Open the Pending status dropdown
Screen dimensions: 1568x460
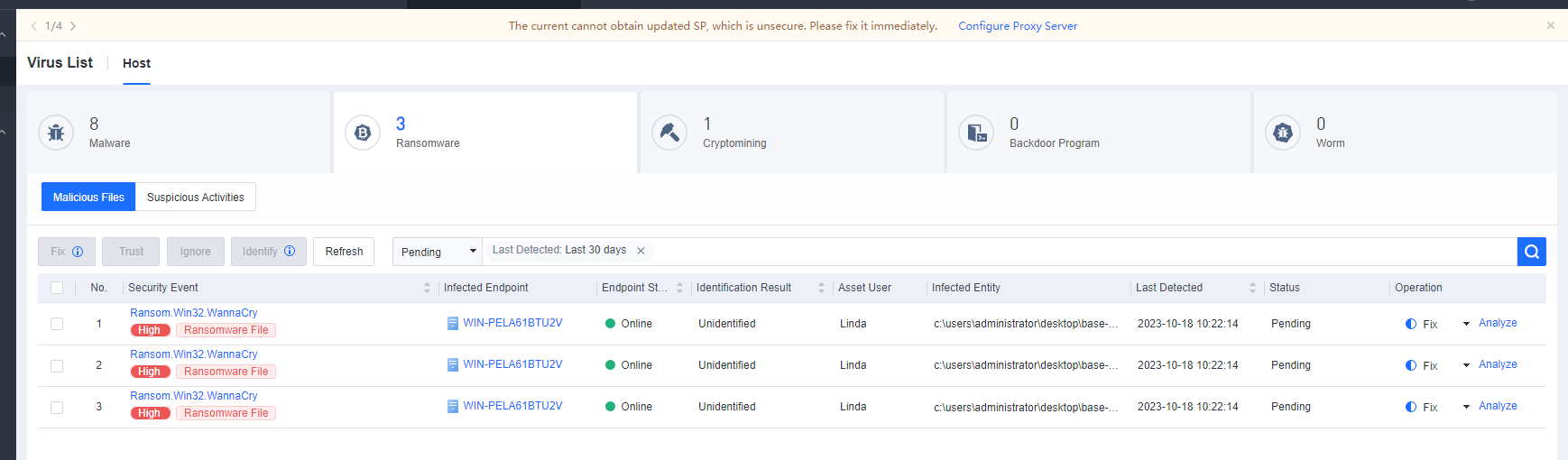[x=438, y=252]
